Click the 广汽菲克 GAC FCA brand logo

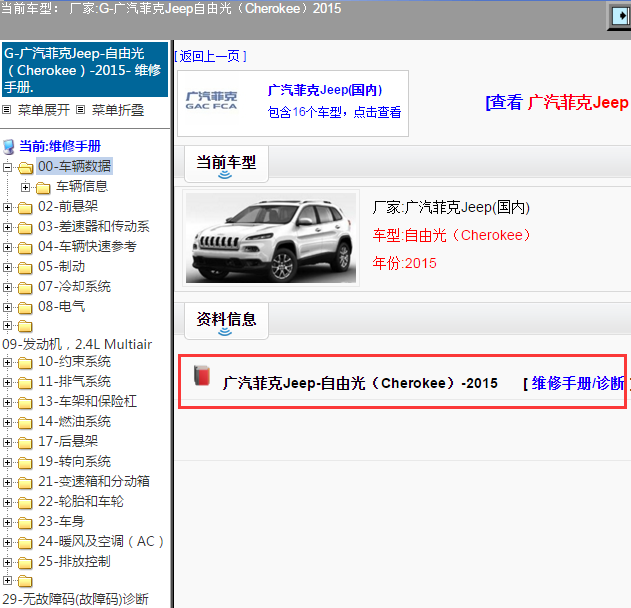point(211,101)
